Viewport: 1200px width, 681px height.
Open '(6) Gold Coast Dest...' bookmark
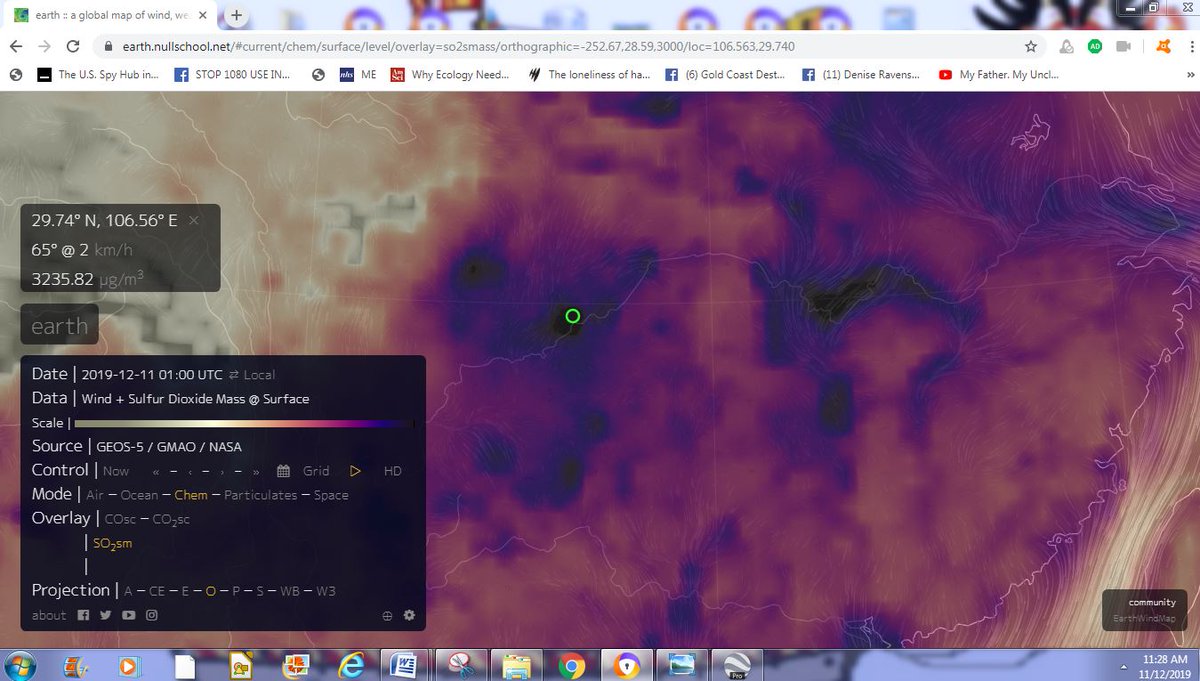[724, 74]
